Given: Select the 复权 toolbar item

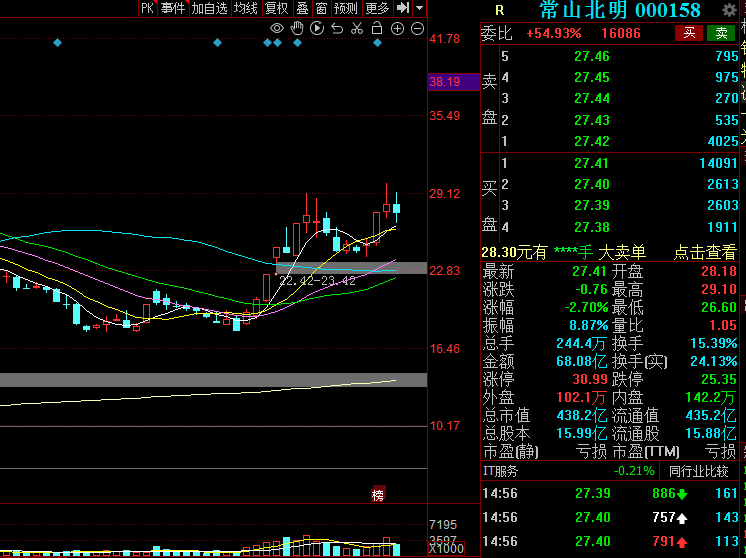Looking at the screenshot, I should tap(277, 8).
